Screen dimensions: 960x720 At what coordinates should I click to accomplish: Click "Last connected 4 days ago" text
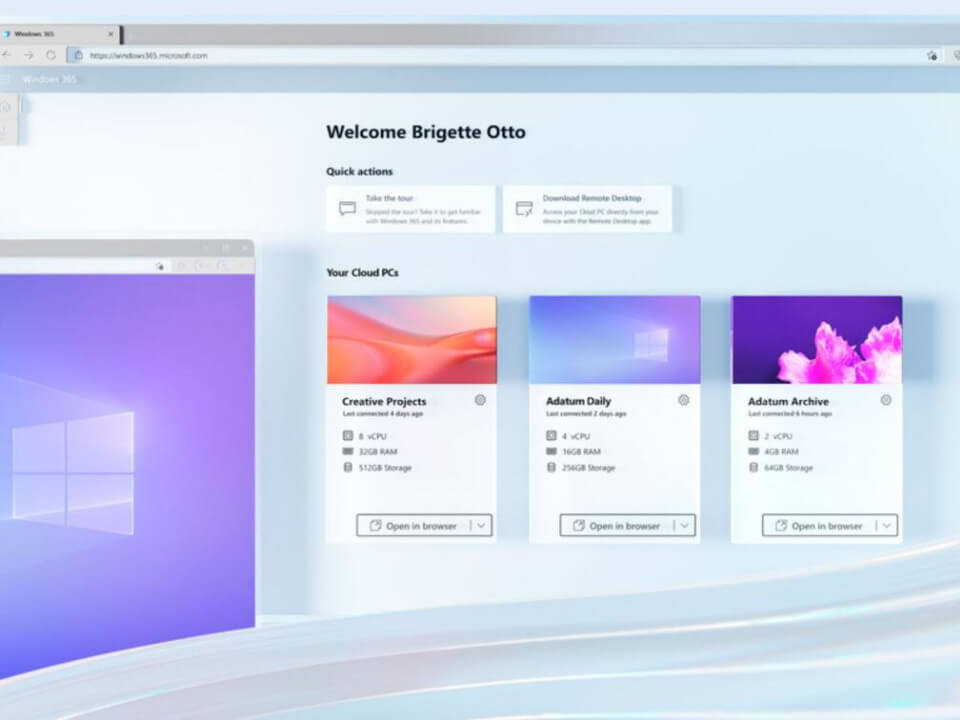383,414
